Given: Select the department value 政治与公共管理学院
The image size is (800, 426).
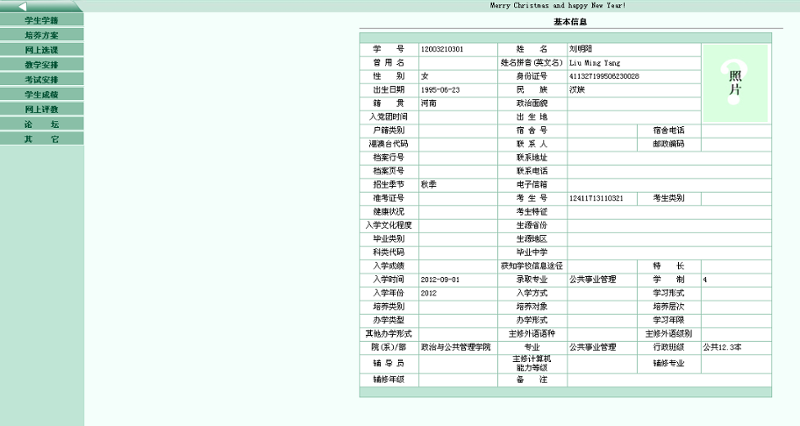Looking at the screenshot, I should click(x=456, y=347).
